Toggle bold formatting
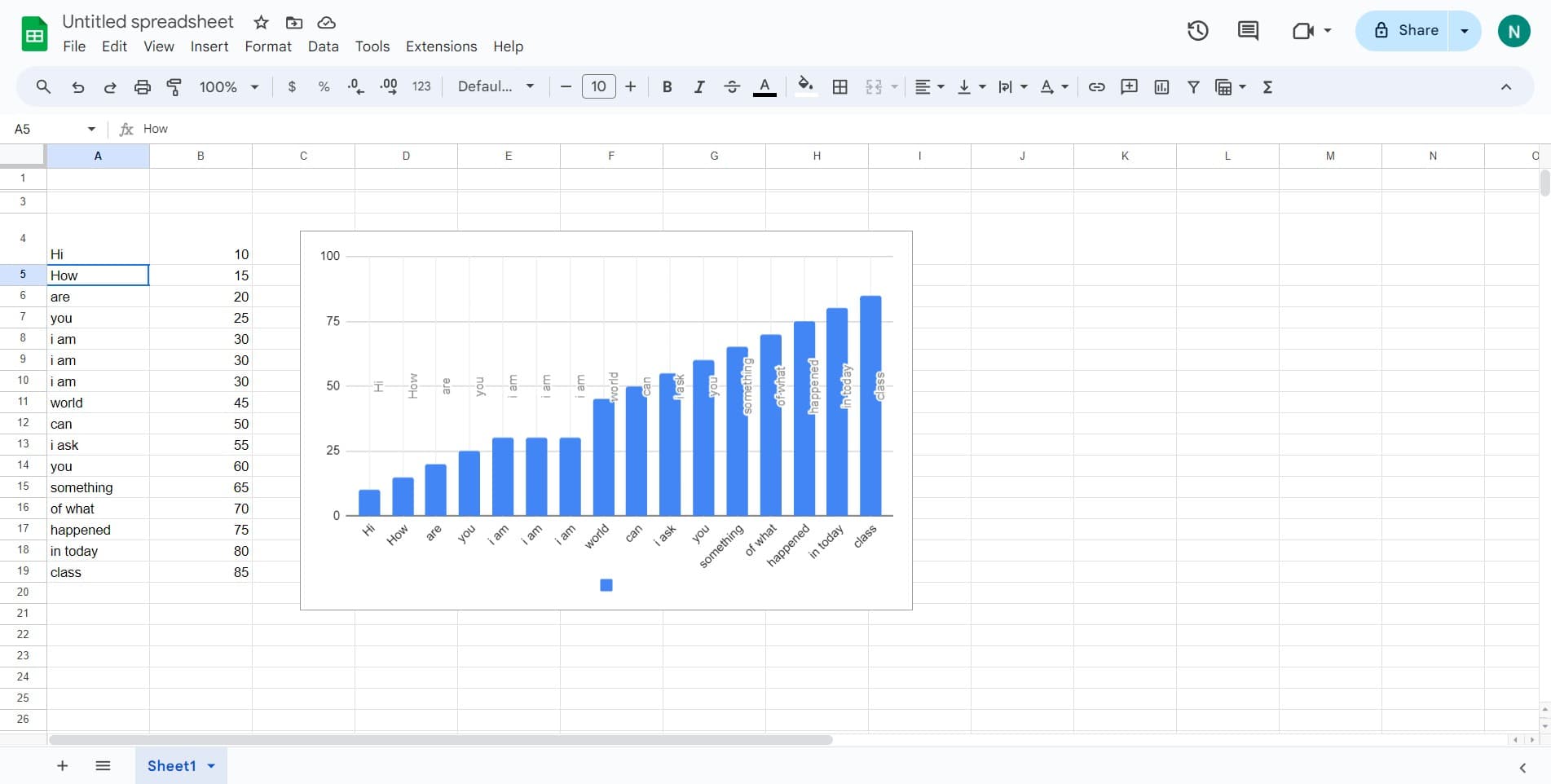The height and width of the screenshot is (784, 1551). click(667, 86)
